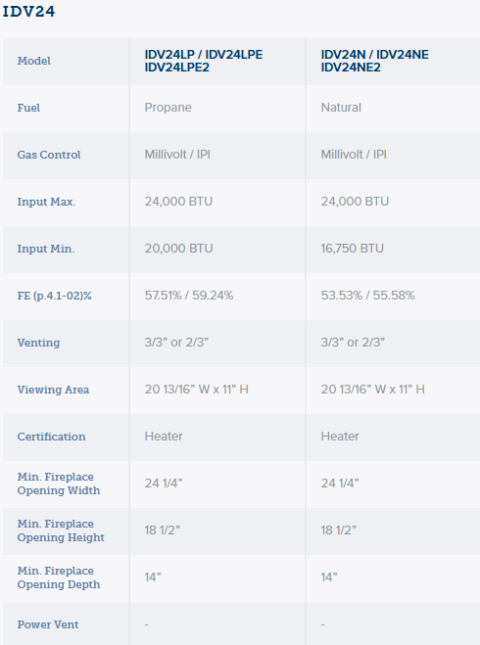Select the IDV24N / IDV24NE model header
This screenshot has height=645, width=480.
pos(375,61)
